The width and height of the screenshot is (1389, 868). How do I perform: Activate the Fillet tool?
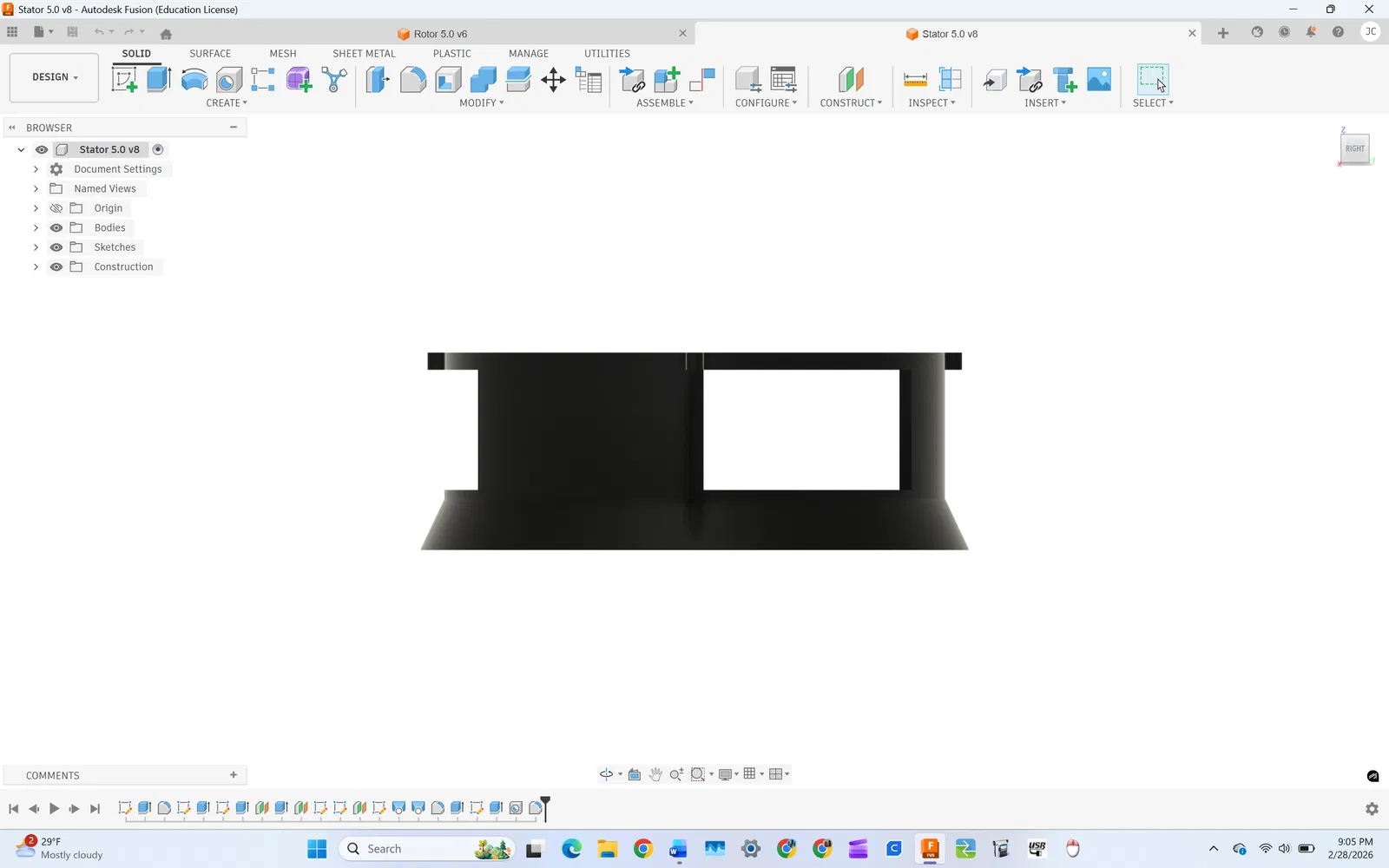(413, 80)
